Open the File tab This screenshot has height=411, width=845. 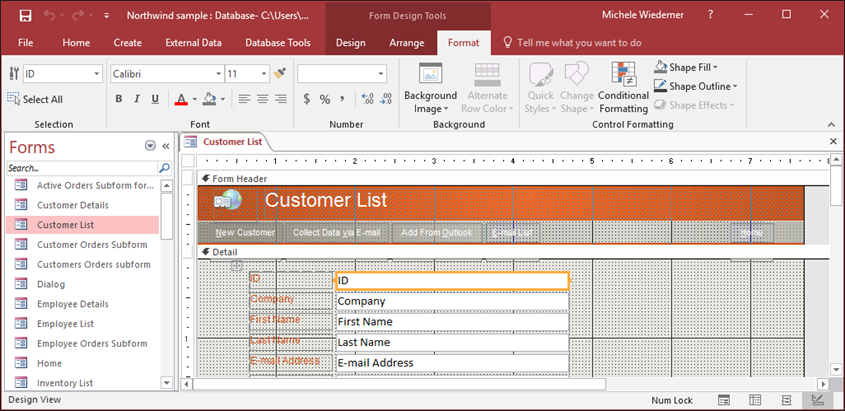pyautogui.click(x=25, y=43)
